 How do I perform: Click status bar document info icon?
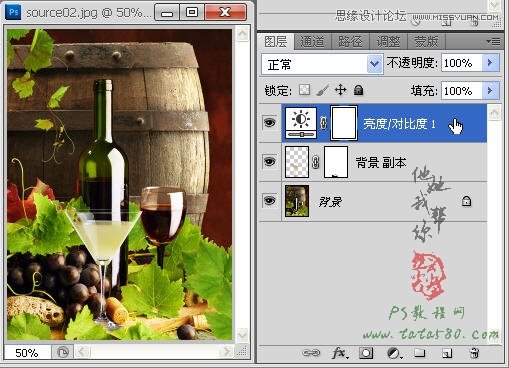click(x=62, y=352)
